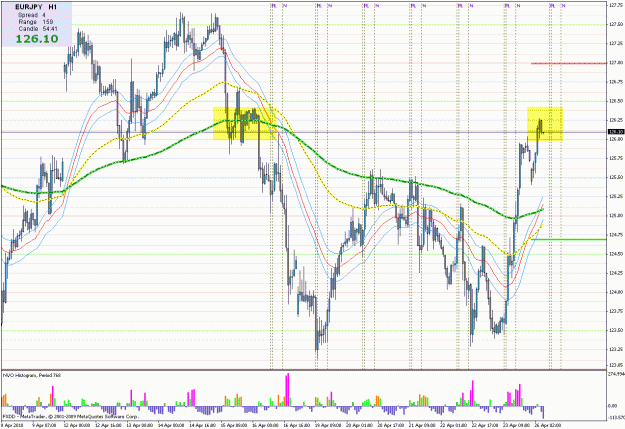The width and height of the screenshot is (625, 429).
Task: Click the 127.25 price axis label
Action: point(616,43)
